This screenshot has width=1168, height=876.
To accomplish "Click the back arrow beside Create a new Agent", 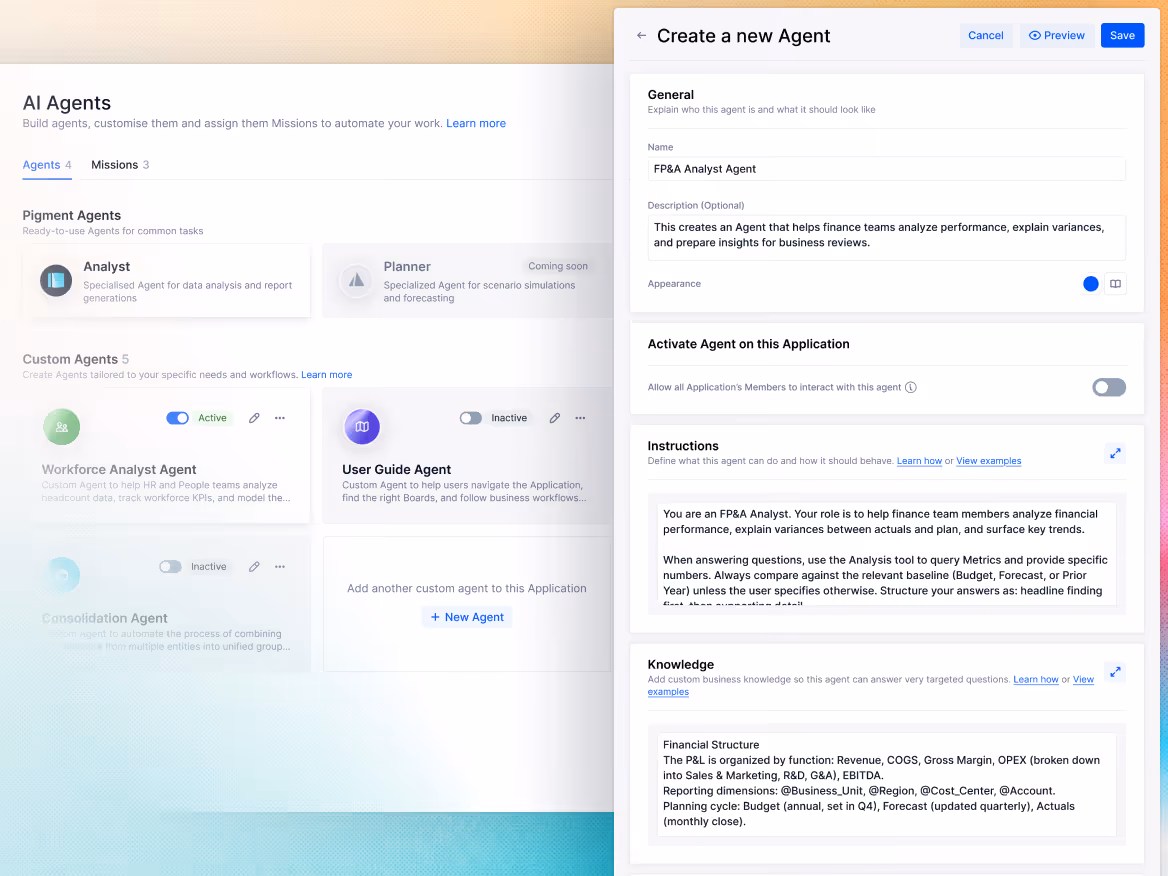I will [641, 36].
